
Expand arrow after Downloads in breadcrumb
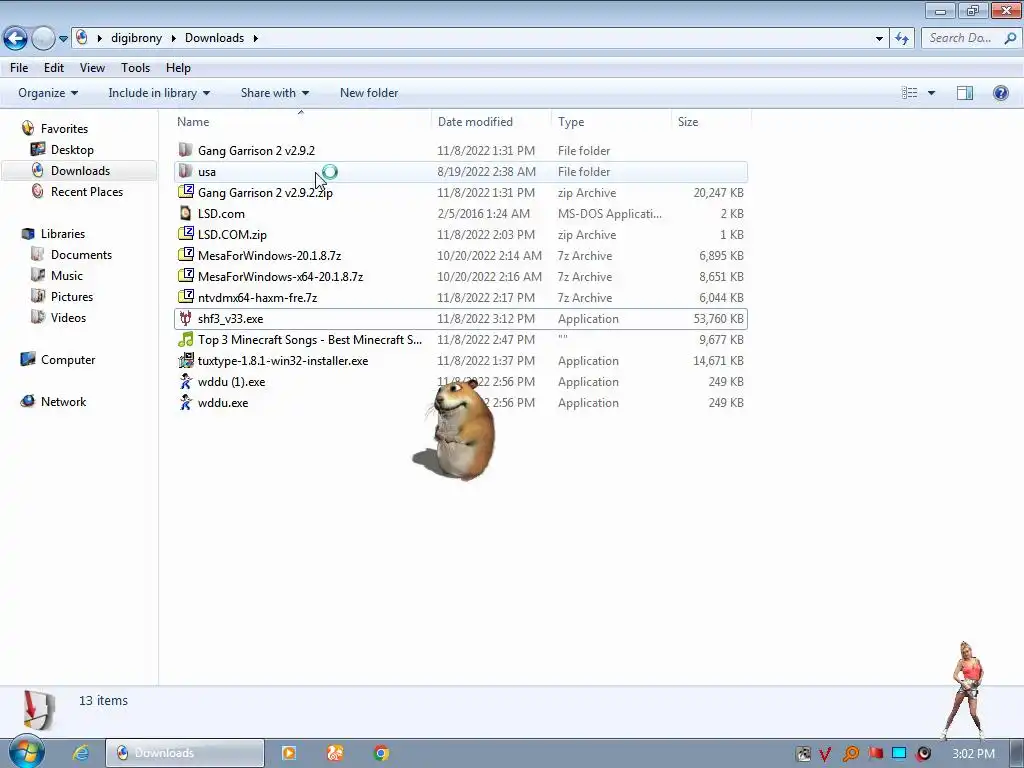tap(255, 39)
